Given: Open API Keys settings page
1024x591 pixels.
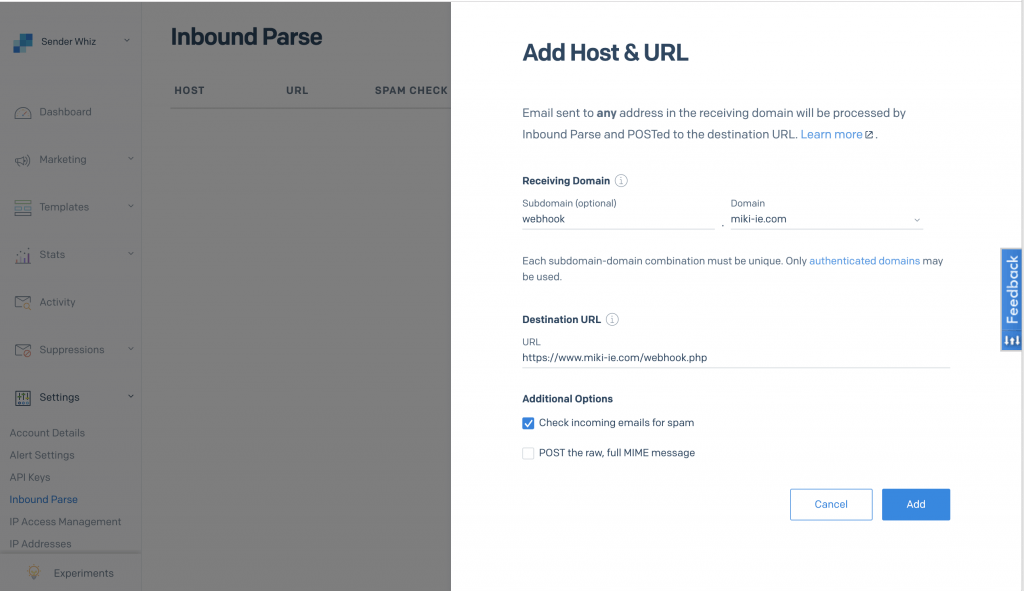Looking at the screenshot, I should click(x=30, y=477).
